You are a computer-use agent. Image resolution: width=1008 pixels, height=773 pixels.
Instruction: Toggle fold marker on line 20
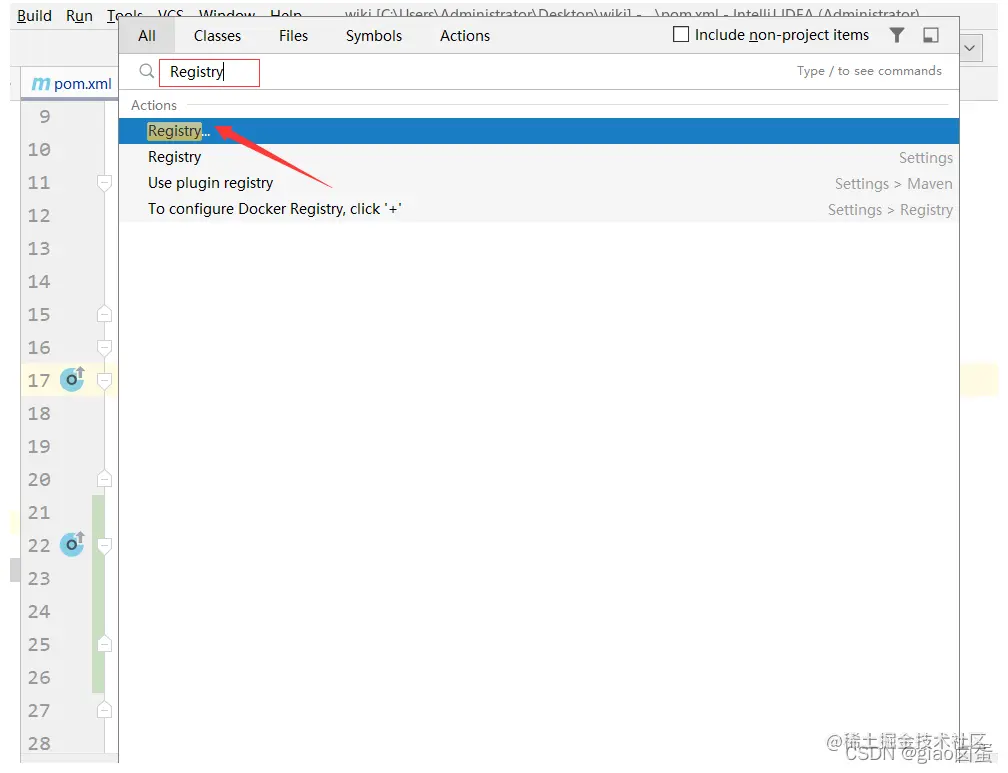click(x=104, y=479)
